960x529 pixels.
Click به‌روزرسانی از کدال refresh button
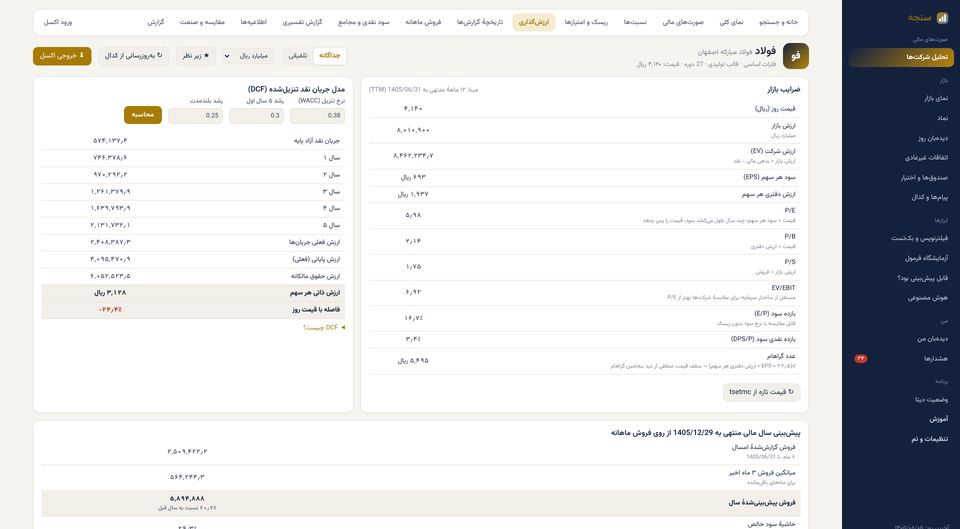133,56
